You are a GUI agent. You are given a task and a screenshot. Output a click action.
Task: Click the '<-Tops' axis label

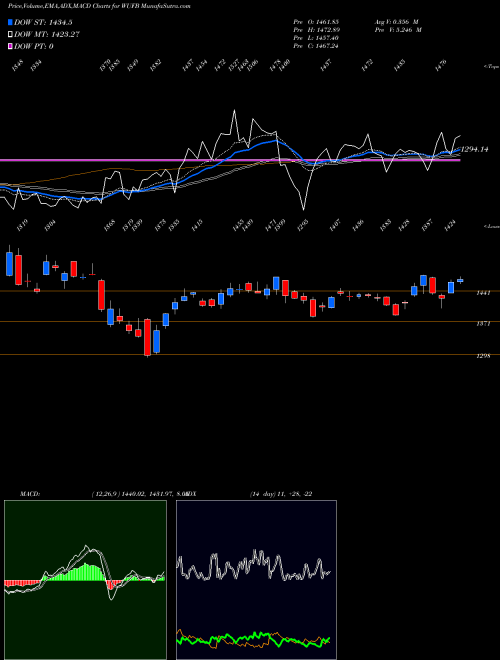pos(491,67)
